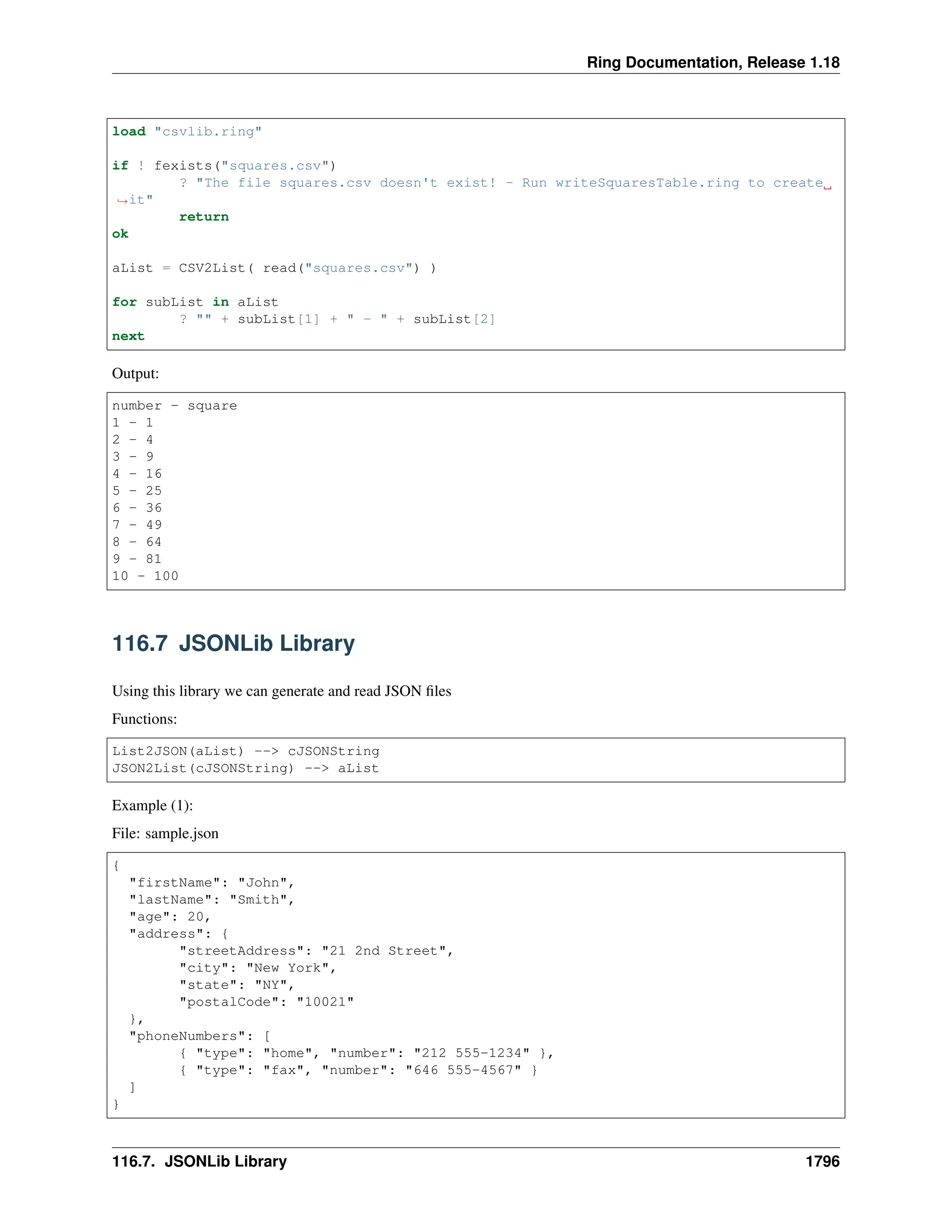Click the subList[1] print statement line
952x1232 pixels.
tap(337, 319)
